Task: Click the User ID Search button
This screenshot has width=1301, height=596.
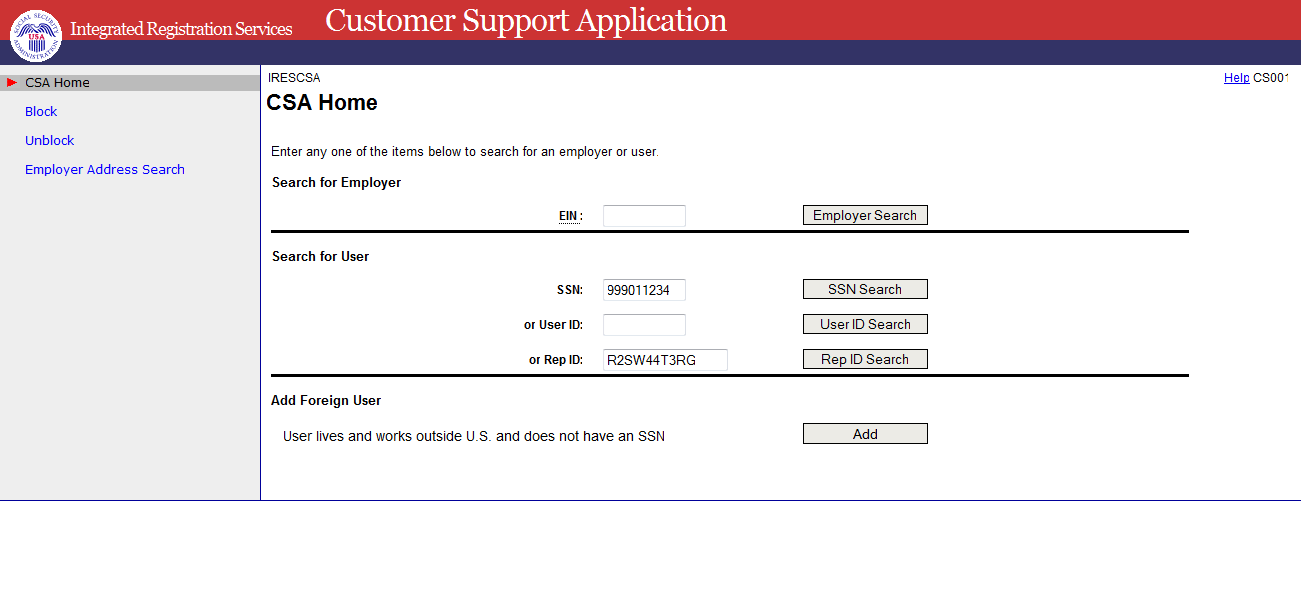Action: (865, 324)
